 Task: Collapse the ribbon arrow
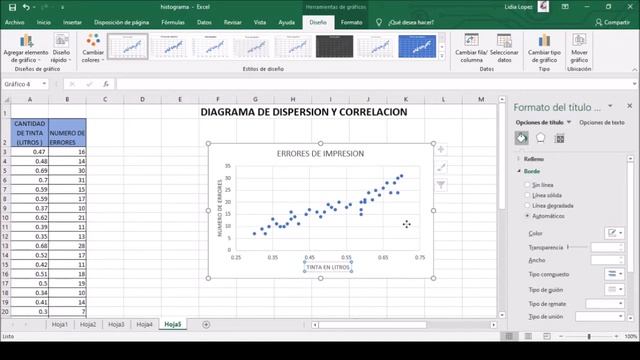click(635, 69)
